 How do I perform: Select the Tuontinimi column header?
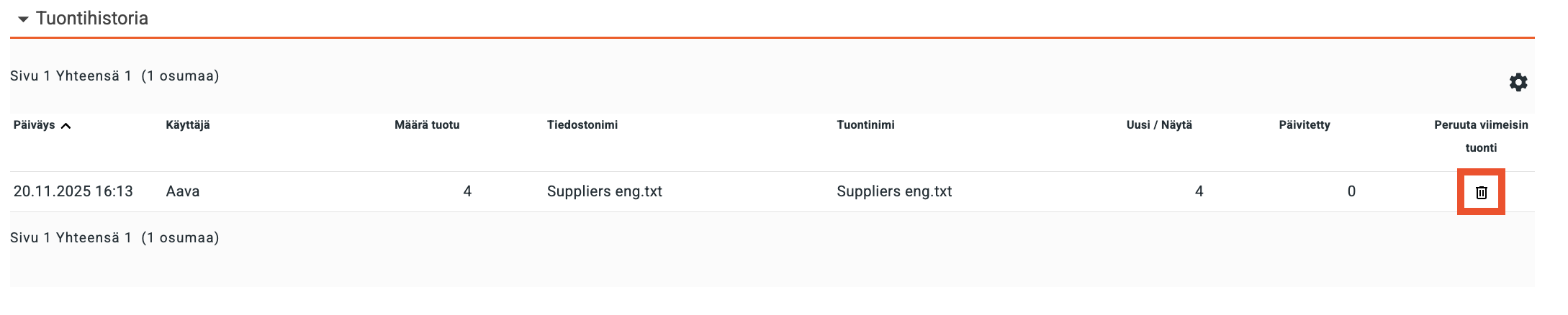point(865,125)
